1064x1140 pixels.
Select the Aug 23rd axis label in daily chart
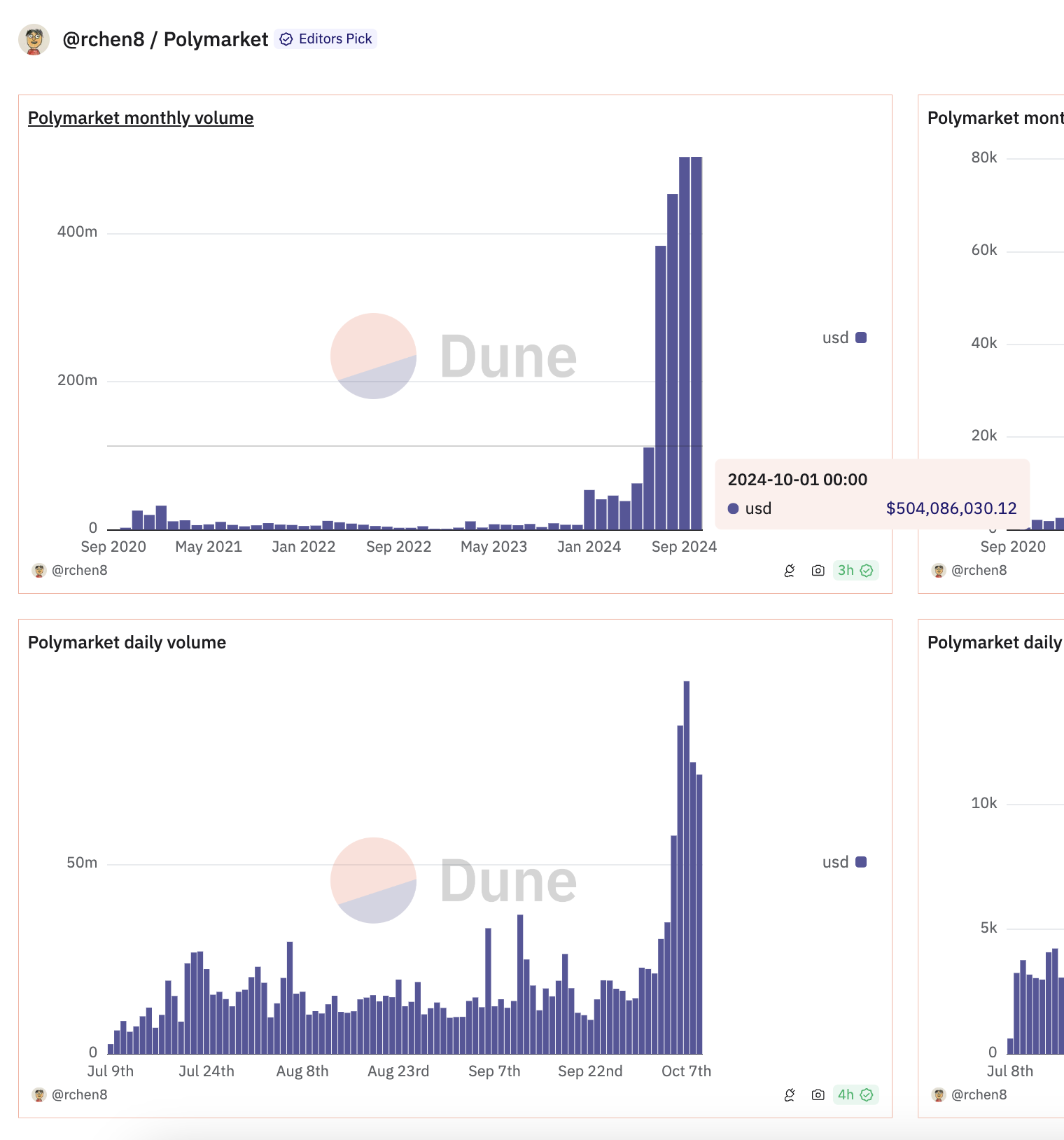click(x=398, y=1071)
